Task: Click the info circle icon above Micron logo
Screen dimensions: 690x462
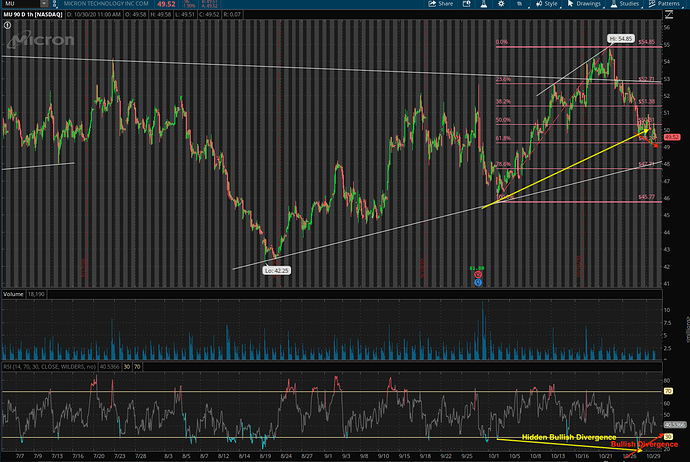Action: coord(7,26)
